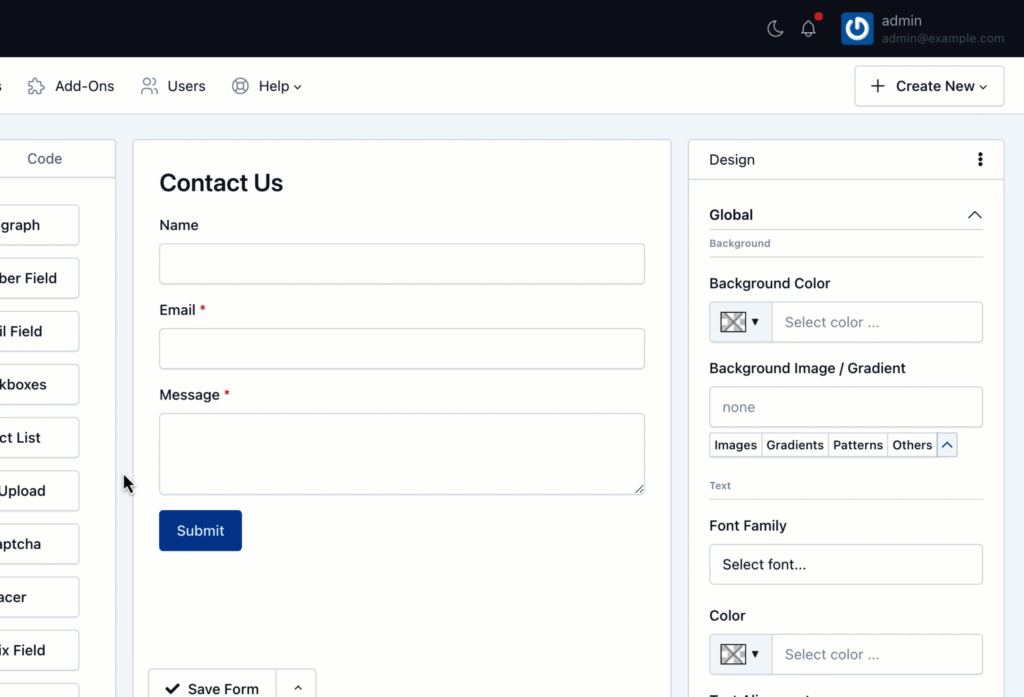Collapse the Global section chevron
The width and height of the screenshot is (1024, 697).
(x=974, y=215)
